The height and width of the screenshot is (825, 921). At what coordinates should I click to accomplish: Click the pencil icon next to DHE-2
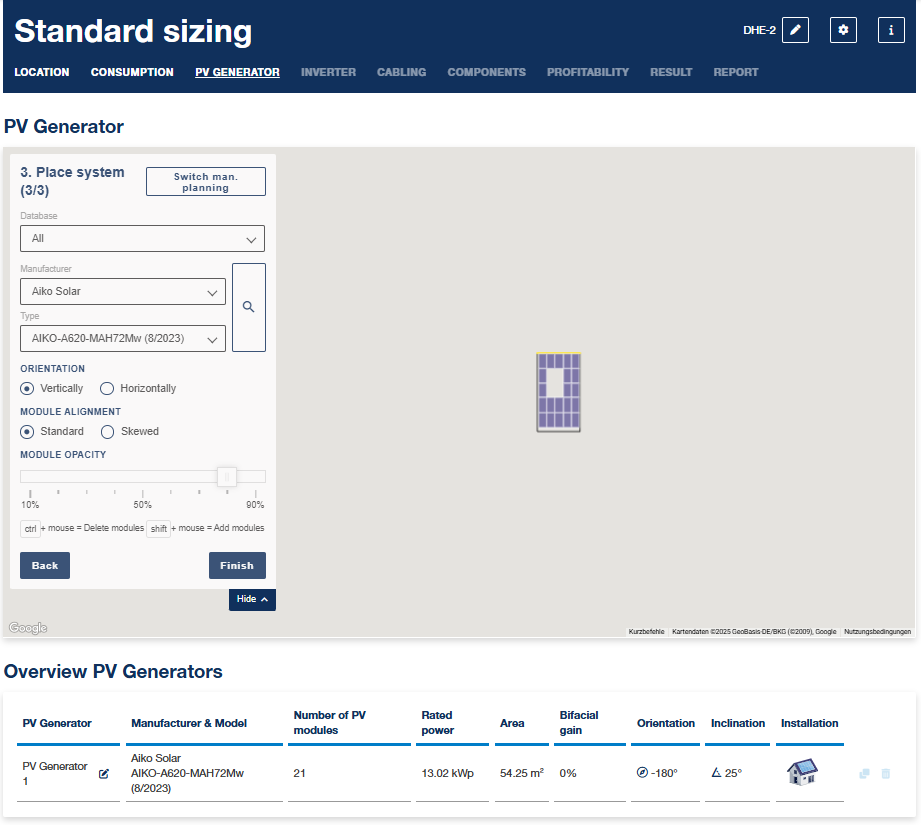[795, 30]
